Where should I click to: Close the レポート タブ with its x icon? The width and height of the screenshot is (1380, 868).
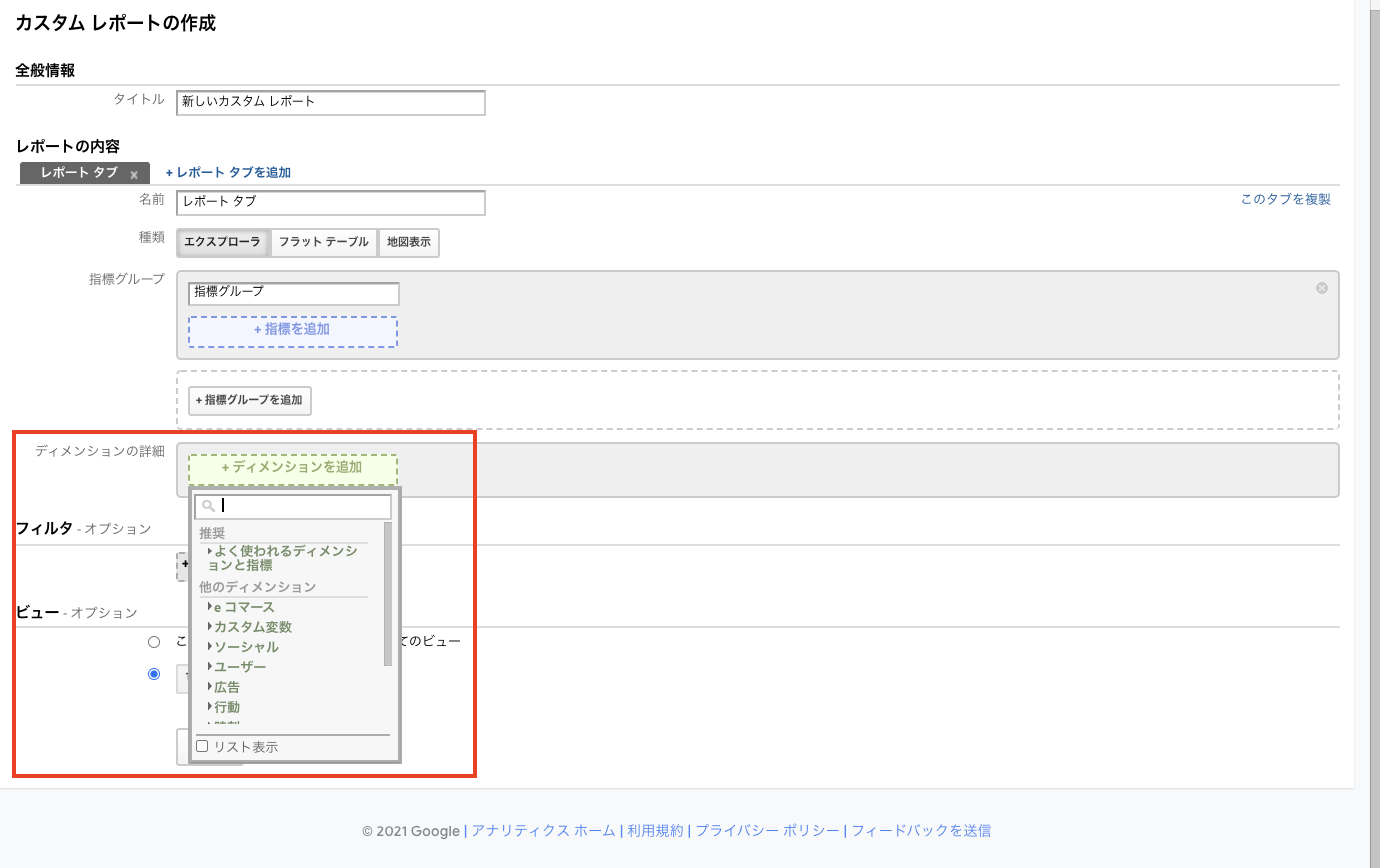coord(133,175)
